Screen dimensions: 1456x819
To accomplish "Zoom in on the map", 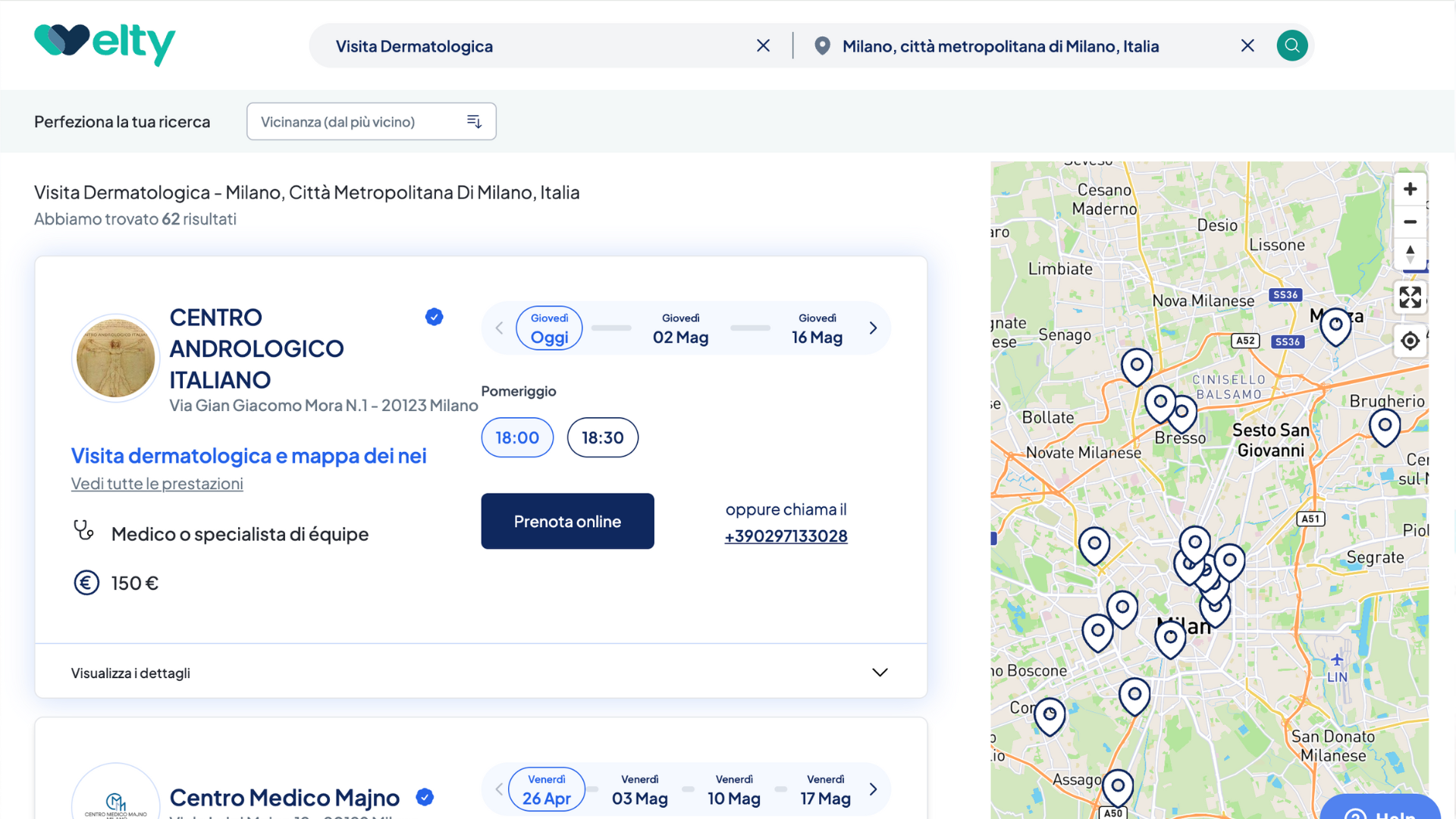I will (x=1410, y=189).
